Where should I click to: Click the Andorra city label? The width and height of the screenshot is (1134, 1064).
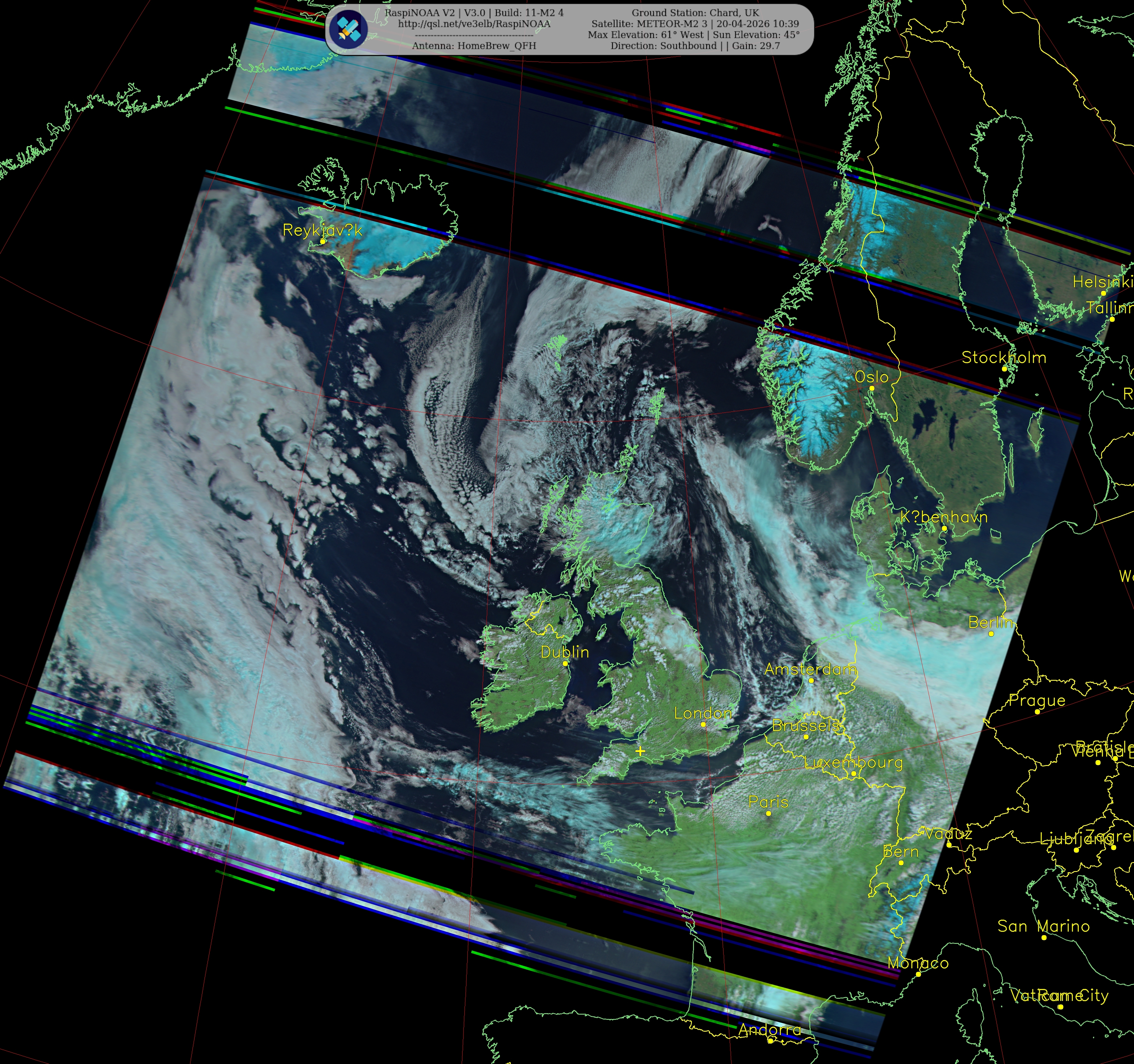coord(770,1030)
